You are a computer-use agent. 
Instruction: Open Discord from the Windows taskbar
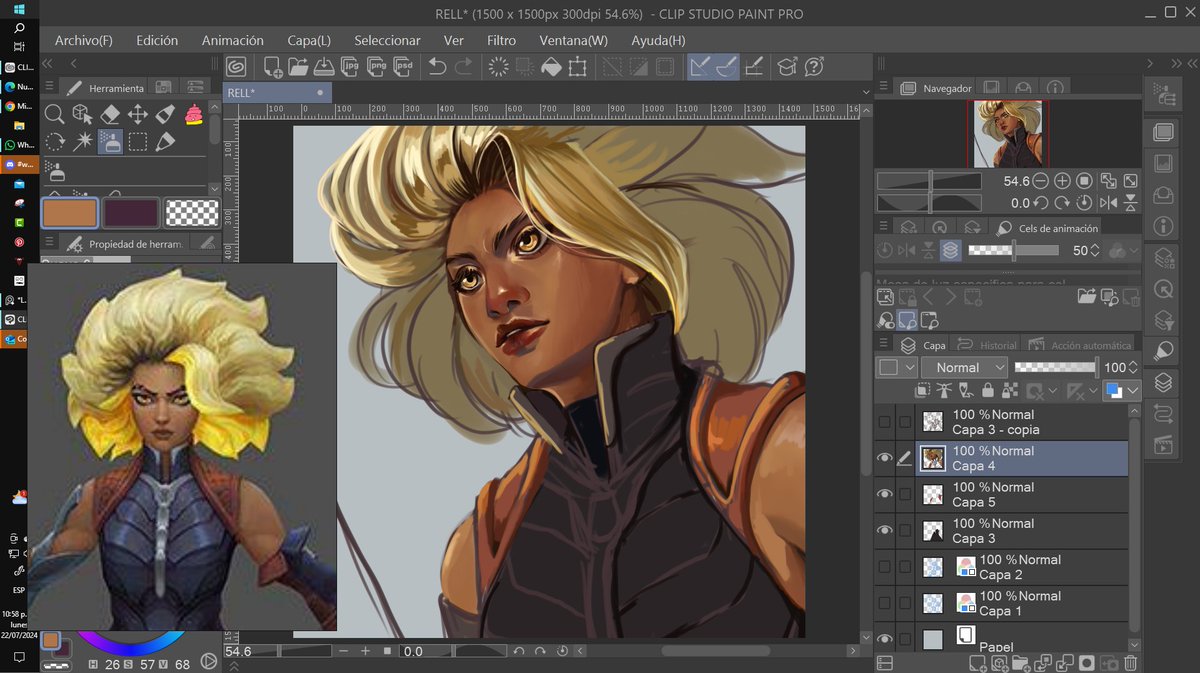coord(19,164)
